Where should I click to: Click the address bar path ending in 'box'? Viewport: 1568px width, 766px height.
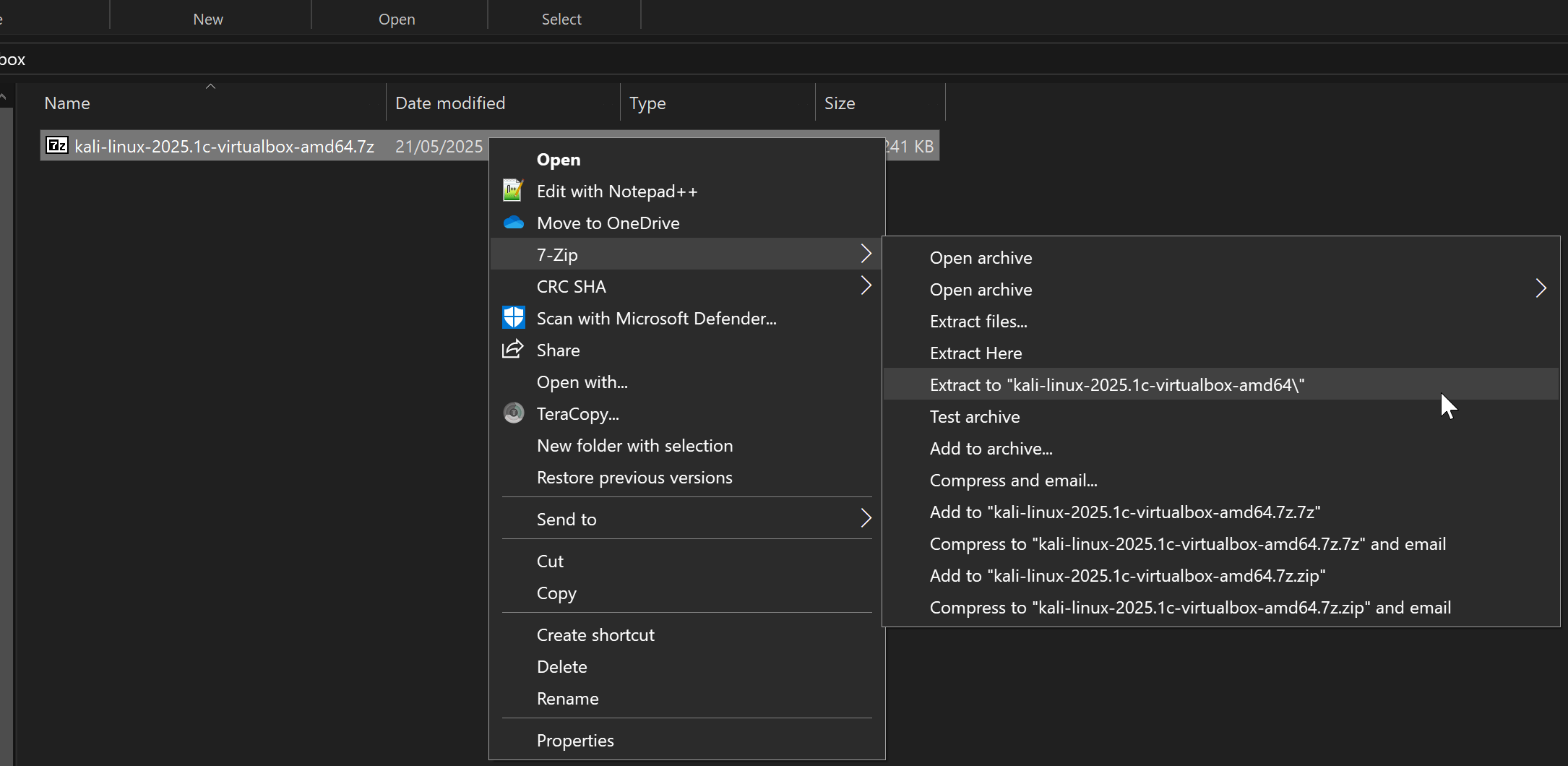pyautogui.click(x=12, y=59)
